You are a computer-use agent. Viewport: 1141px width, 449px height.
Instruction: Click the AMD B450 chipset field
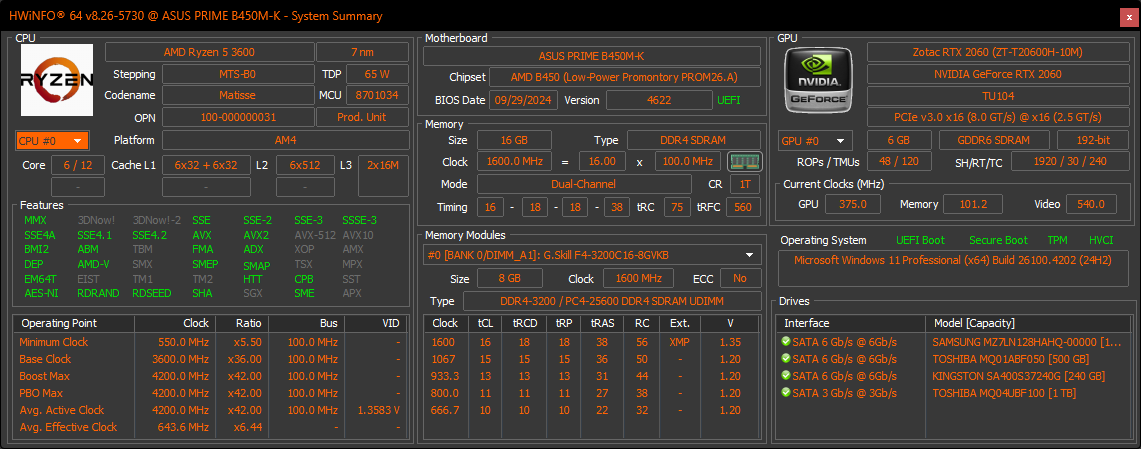click(625, 77)
